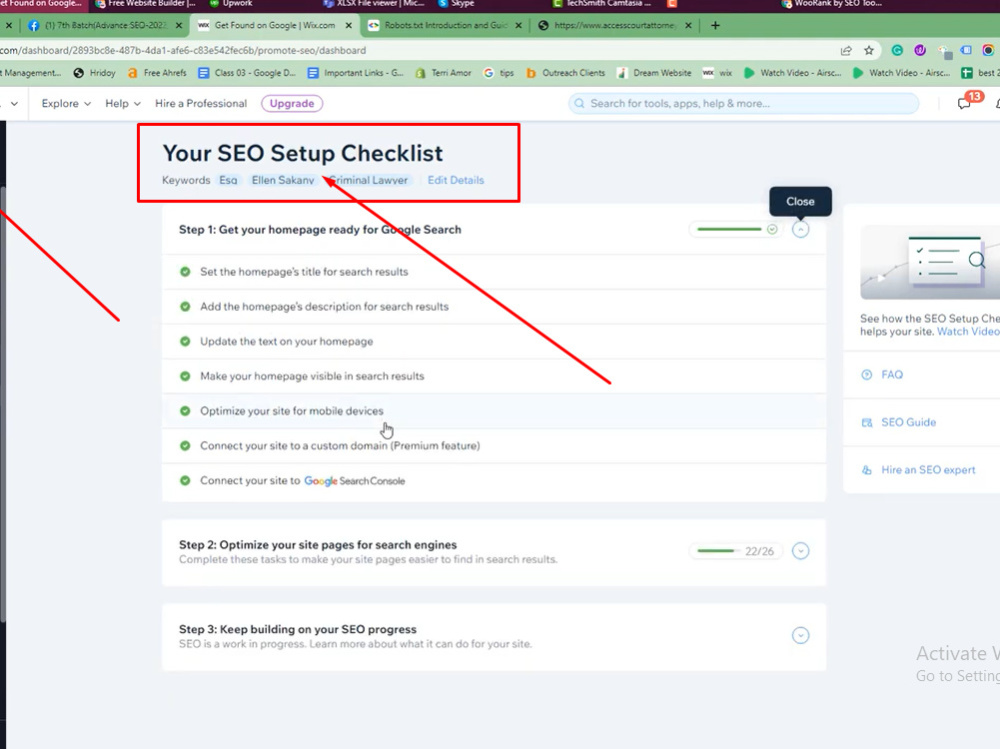Expand Step 2 Optimize your site pages
Screen dimensions: 1000x749
pyautogui.click(x=800, y=551)
